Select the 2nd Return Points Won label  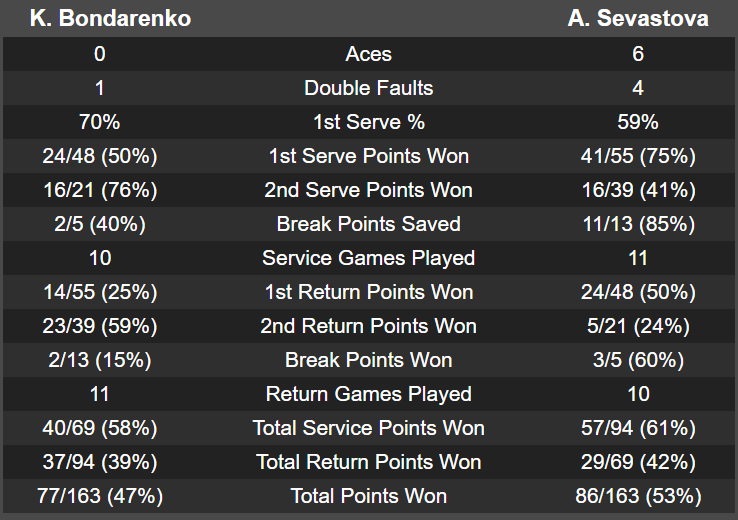coord(368,326)
